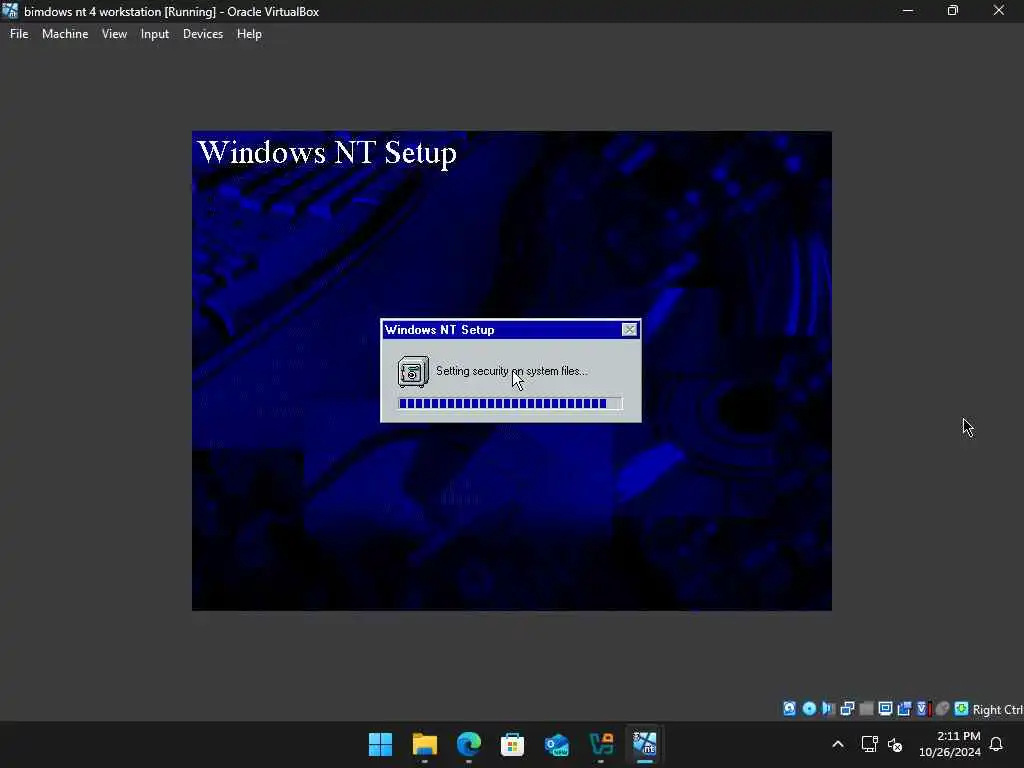Expand the hidden system tray icons chevron
This screenshot has width=1024, height=768.
coord(838,744)
